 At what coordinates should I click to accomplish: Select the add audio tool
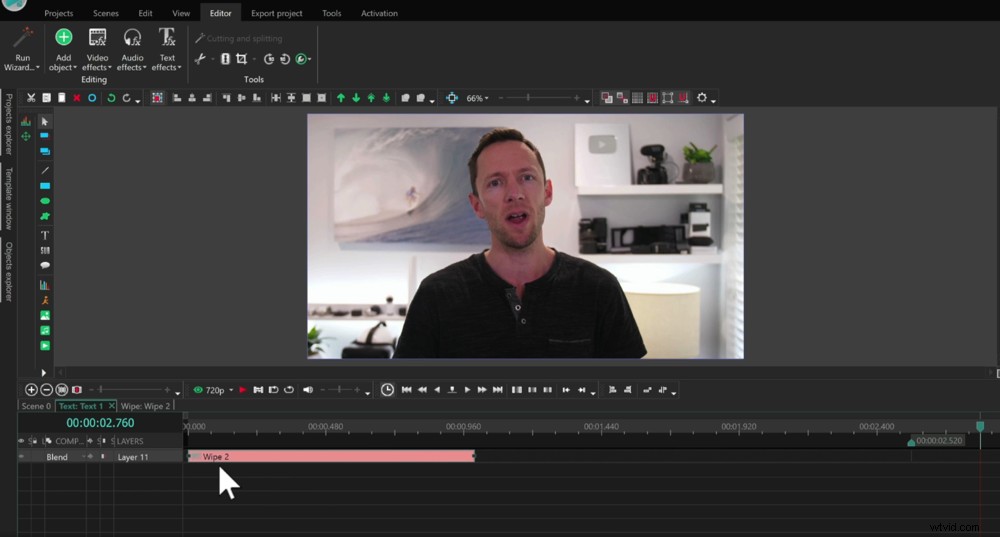pyautogui.click(x=45, y=330)
